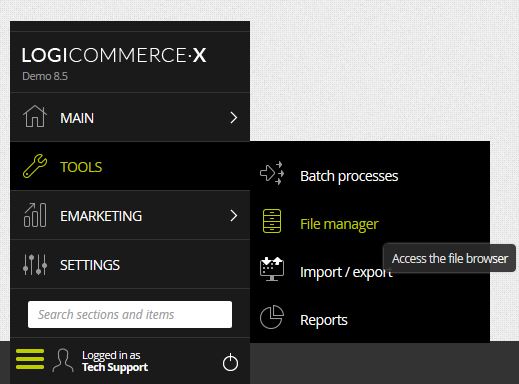Click the Reports pie chart icon
Screen dimensions: 519x384
[272, 317]
